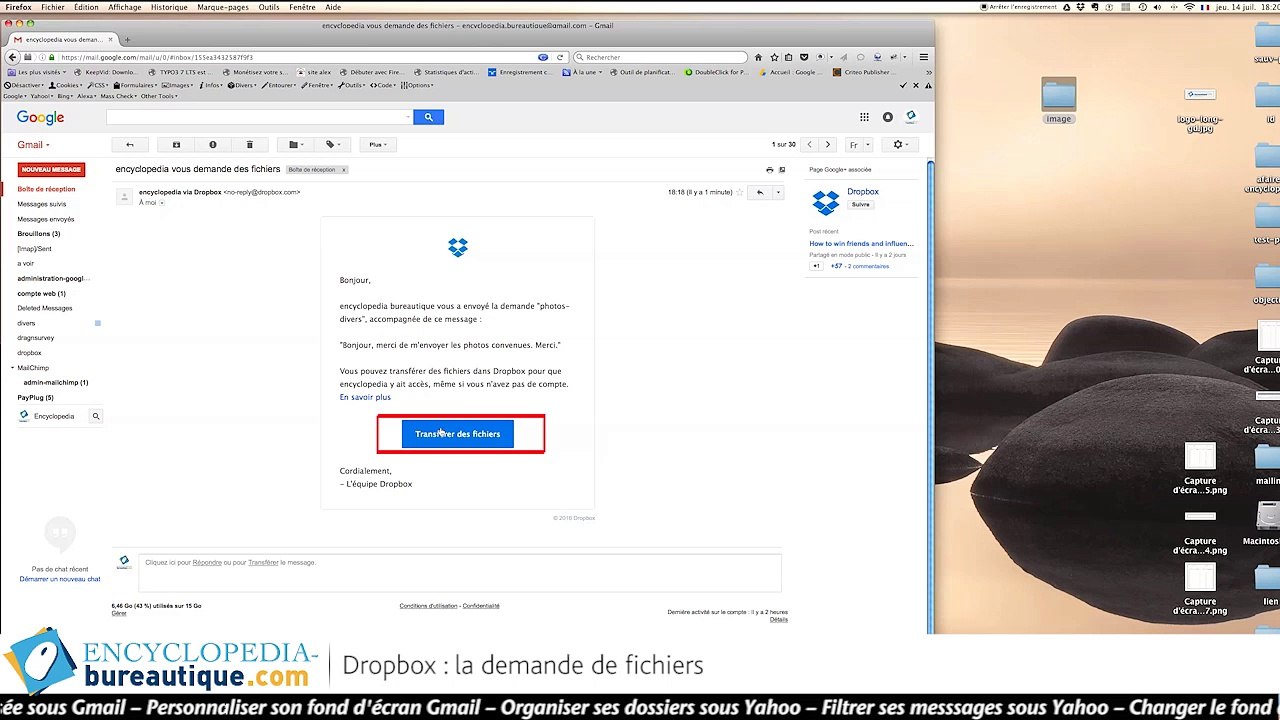Open the Marque-pages menu

coord(223,7)
